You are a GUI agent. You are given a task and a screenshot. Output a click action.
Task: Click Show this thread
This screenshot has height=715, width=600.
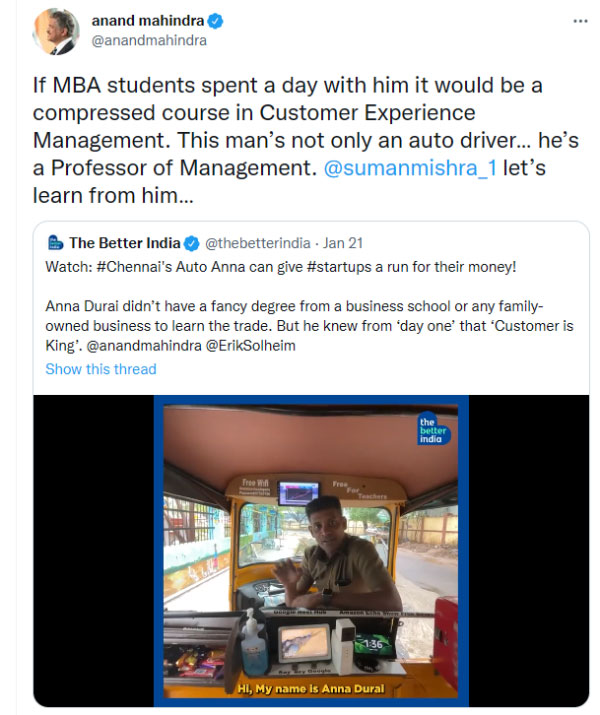click(101, 369)
